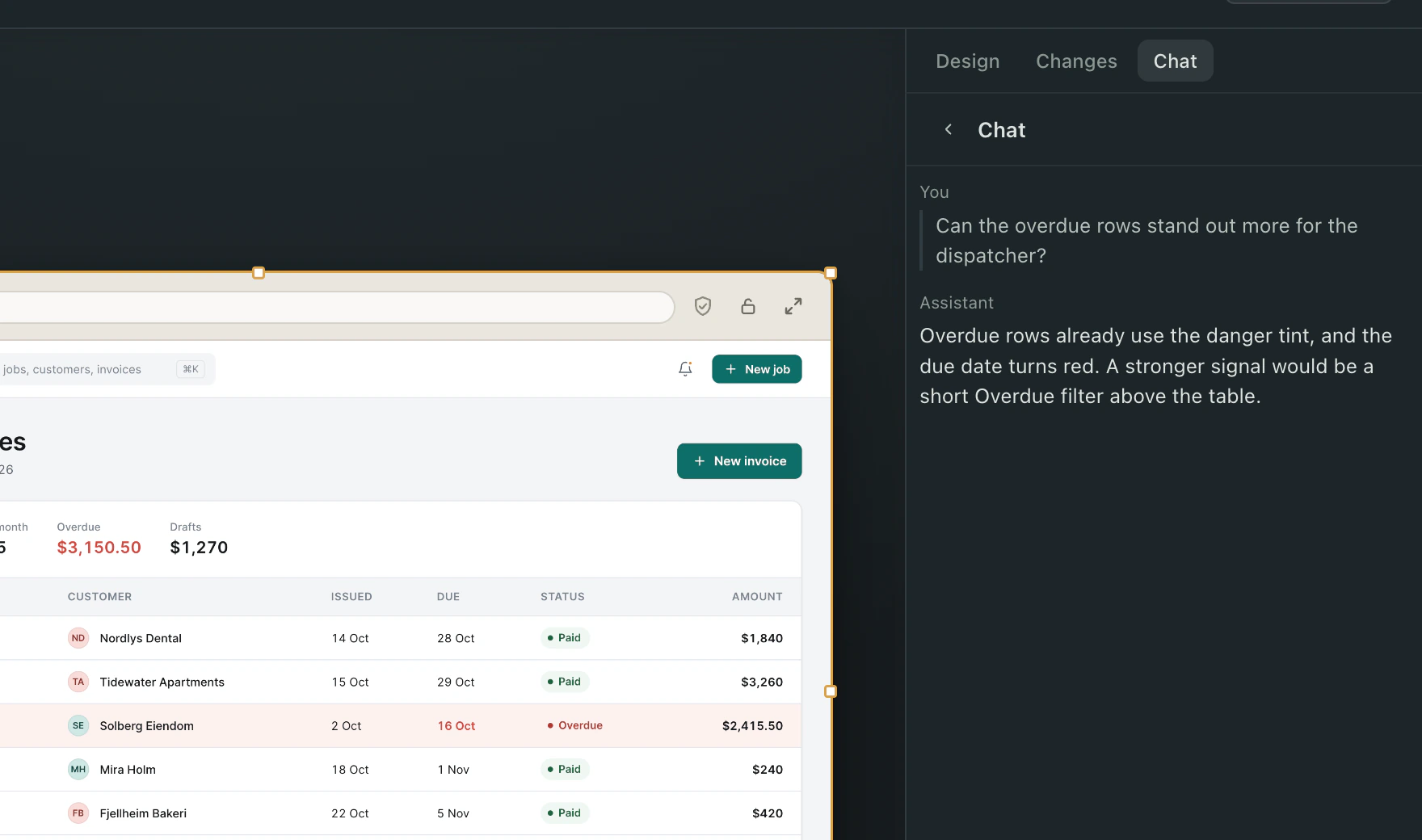Click the amount $3,260
The image size is (1422, 840).
(x=762, y=682)
